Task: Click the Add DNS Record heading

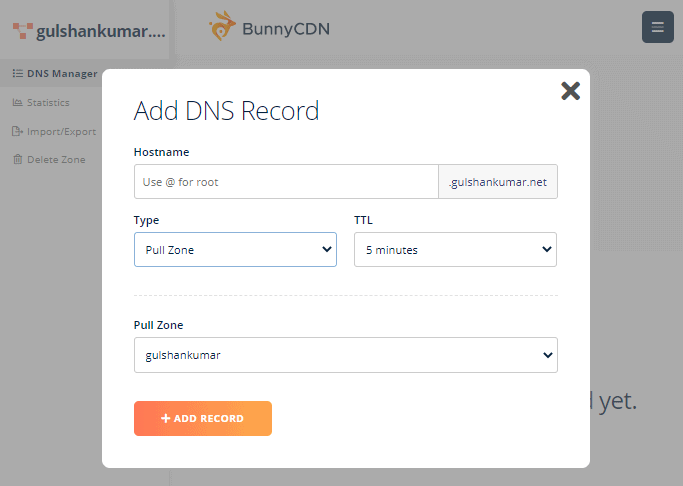Action: (x=227, y=111)
